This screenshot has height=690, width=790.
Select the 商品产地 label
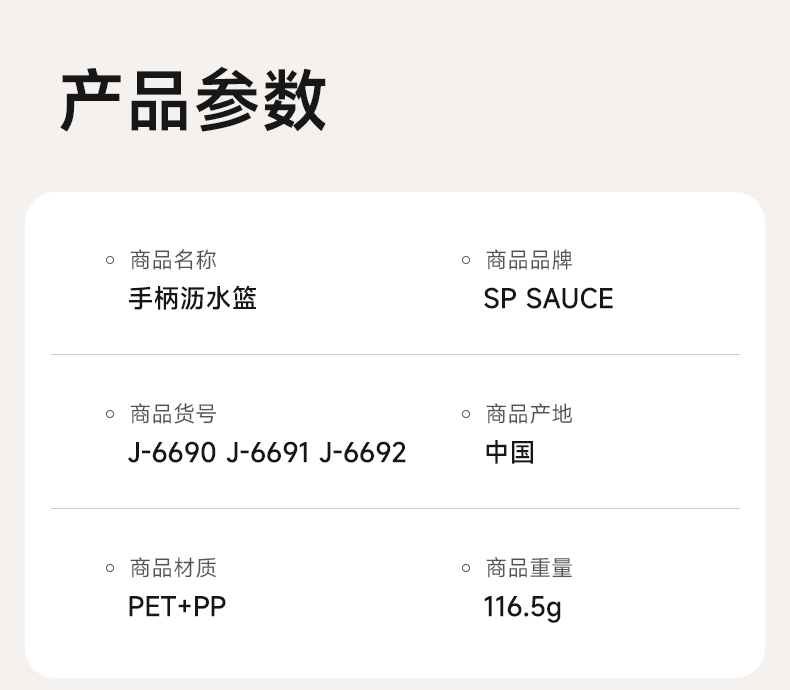(x=529, y=414)
